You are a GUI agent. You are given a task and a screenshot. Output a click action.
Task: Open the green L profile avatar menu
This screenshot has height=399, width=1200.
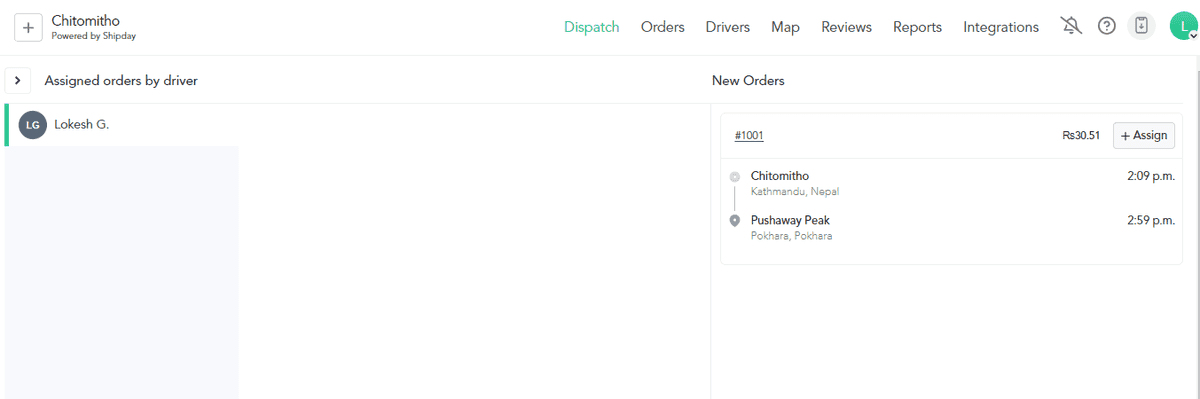(x=1183, y=27)
